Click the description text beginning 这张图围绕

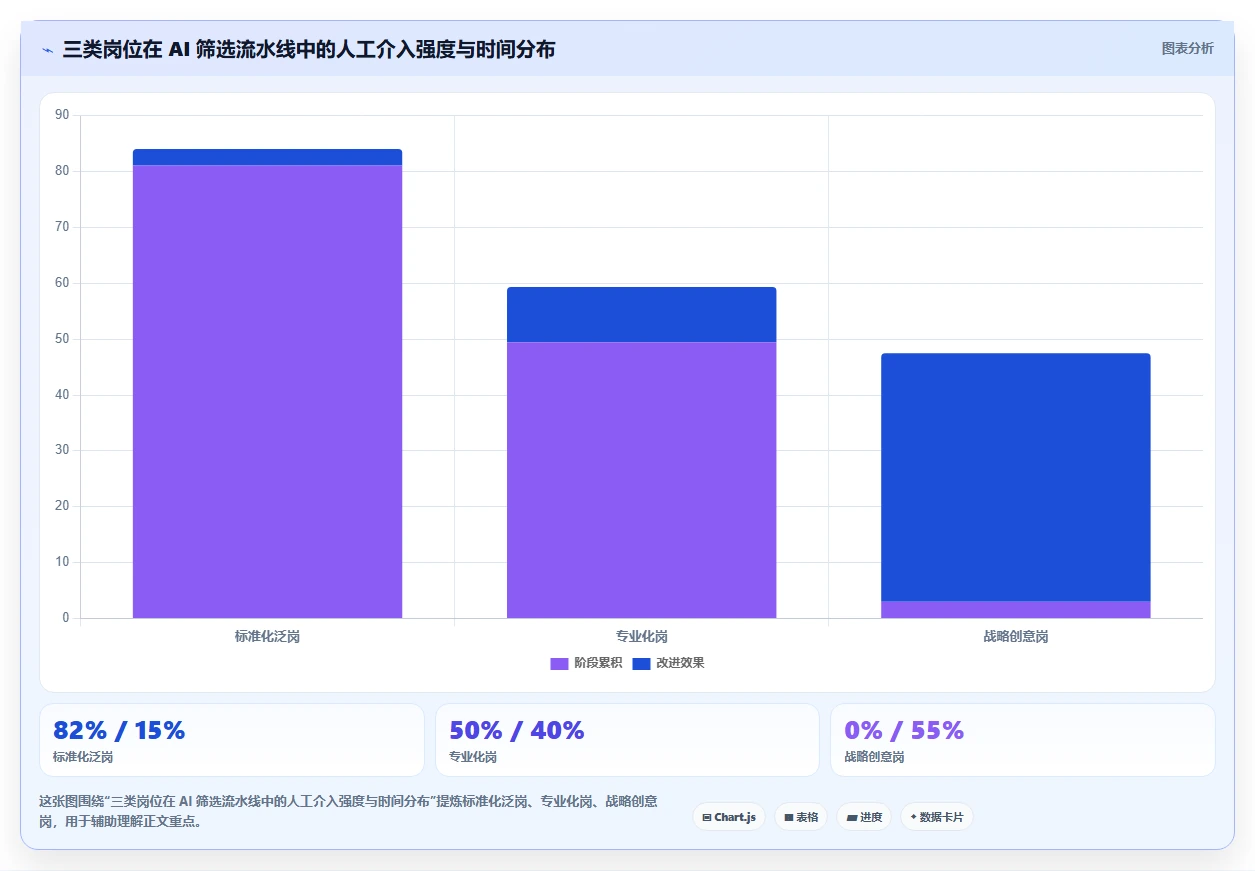(348, 811)
